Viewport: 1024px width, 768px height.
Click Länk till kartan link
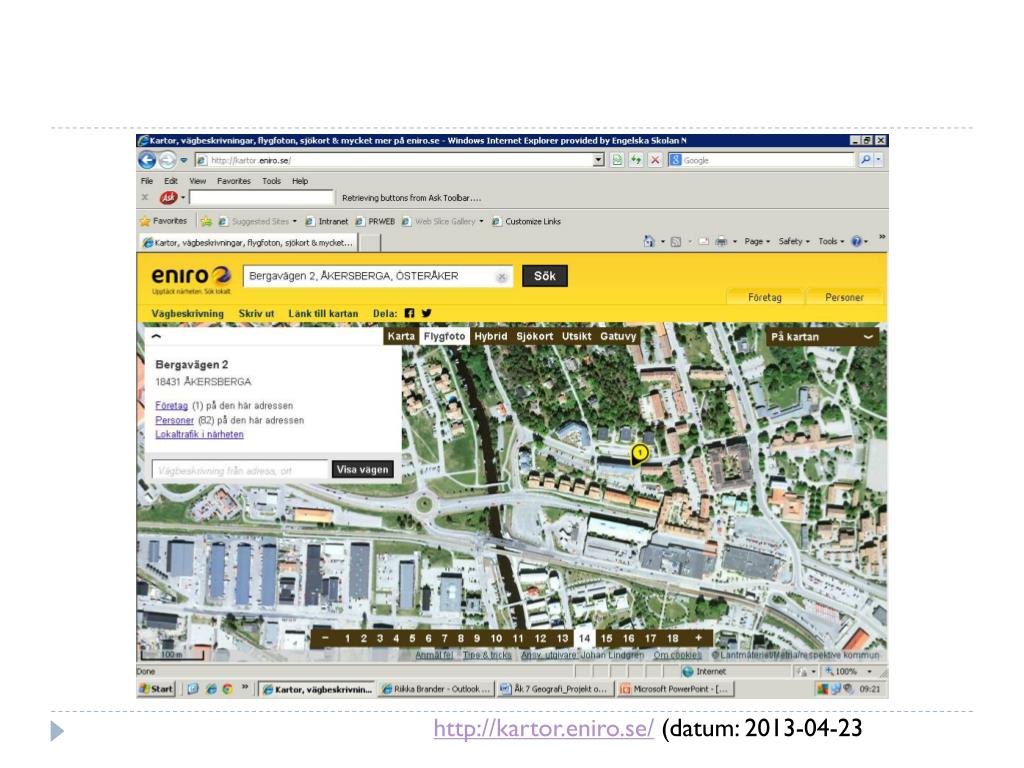[323, 313]
